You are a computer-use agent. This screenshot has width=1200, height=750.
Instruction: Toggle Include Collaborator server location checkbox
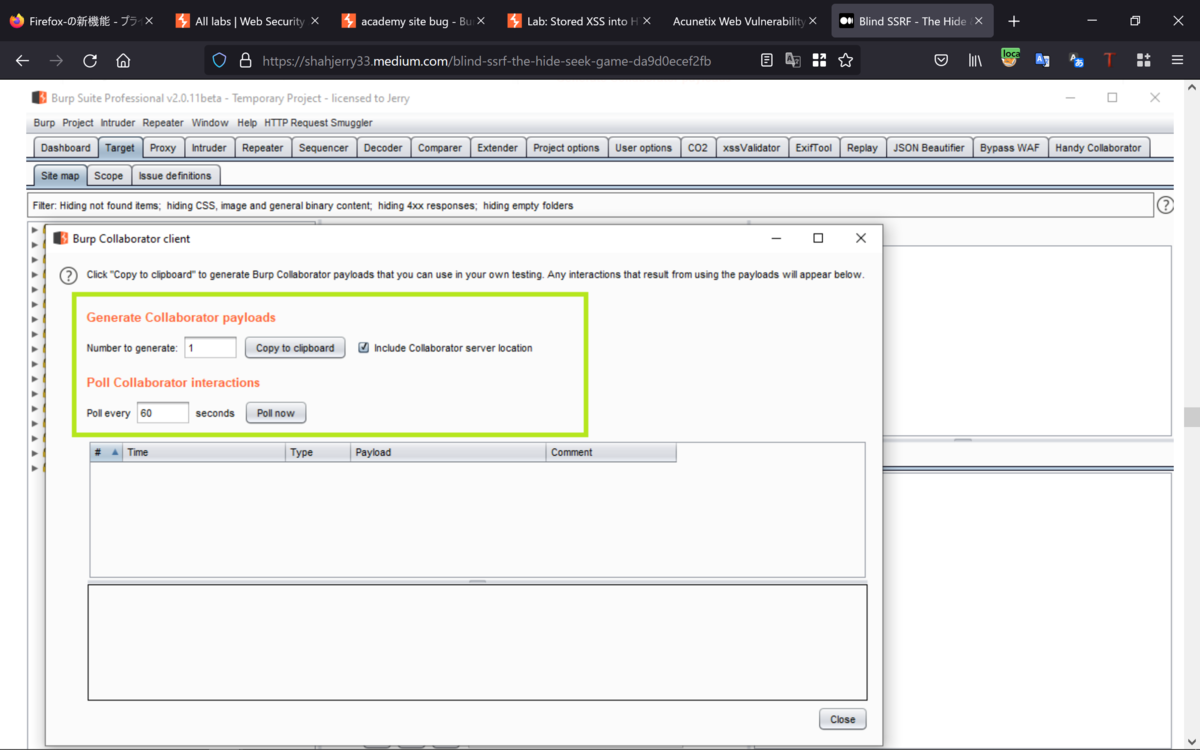(x=363, y=348)
